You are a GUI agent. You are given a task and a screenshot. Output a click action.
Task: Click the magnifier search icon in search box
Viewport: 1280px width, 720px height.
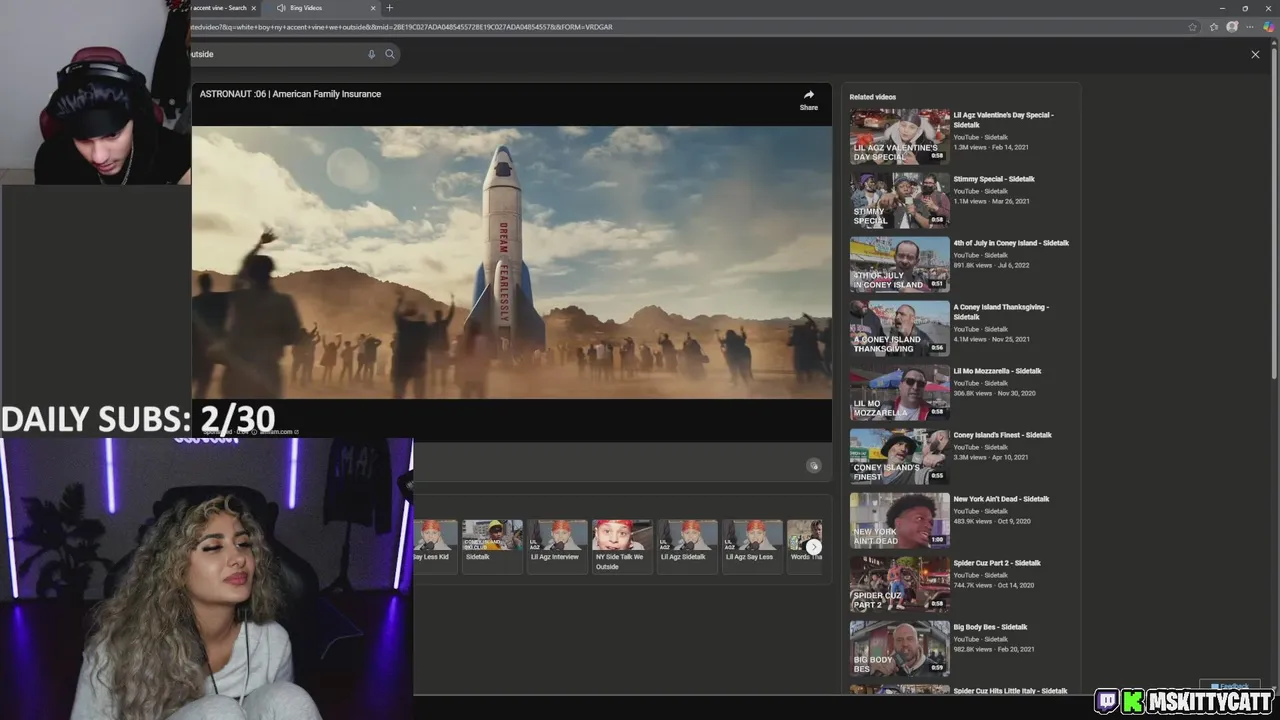tap(390, 54)
